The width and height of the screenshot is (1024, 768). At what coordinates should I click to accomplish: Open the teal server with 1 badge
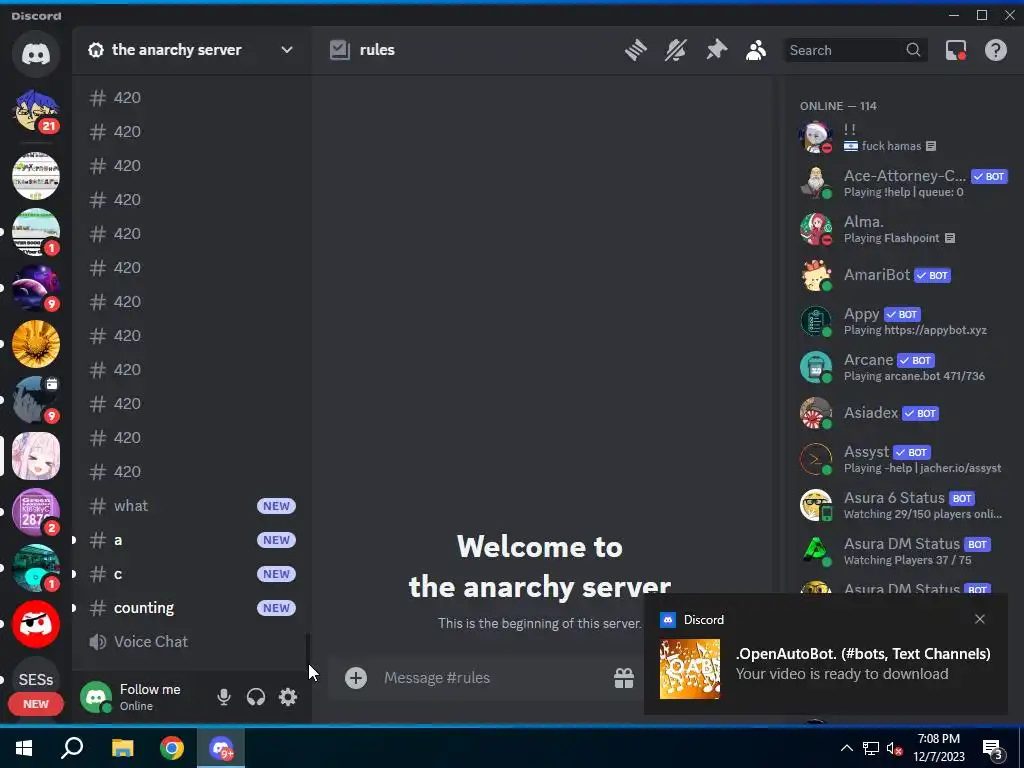click(36, 568)
